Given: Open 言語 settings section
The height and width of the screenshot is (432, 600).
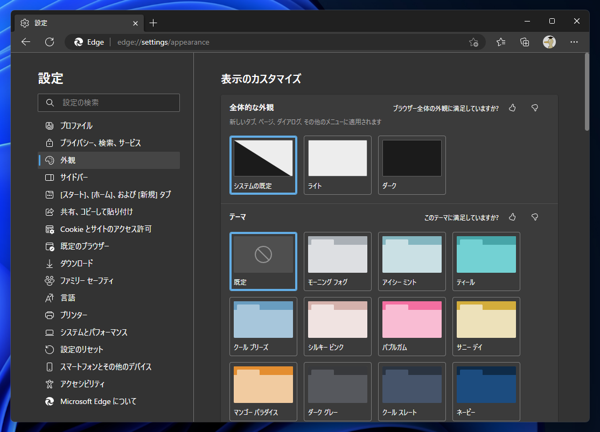Looking at the screenshot, I should coord(109,298).
